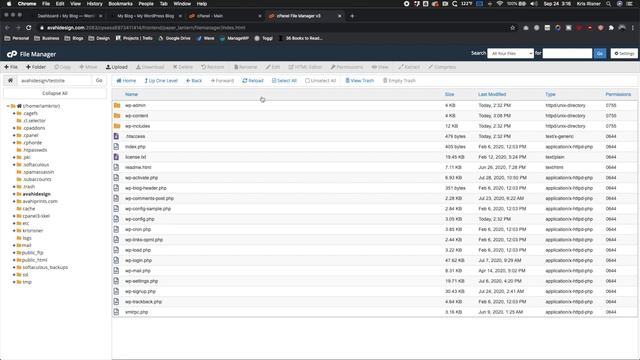Create a new file with +File

click(11, 67)
